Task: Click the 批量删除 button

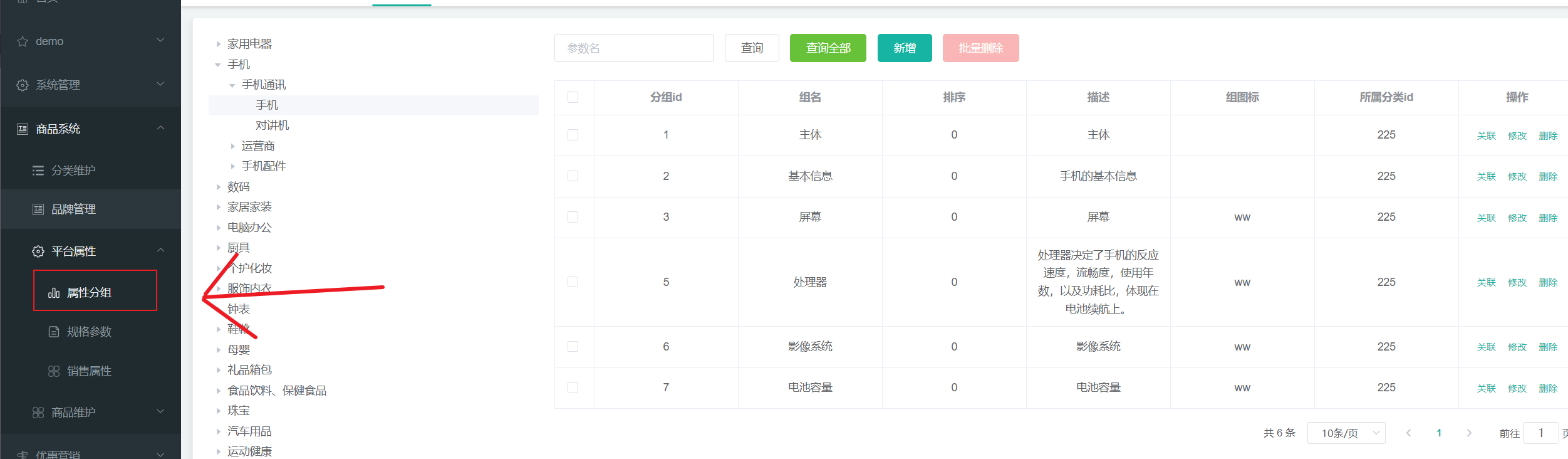Action: (981, 48)
